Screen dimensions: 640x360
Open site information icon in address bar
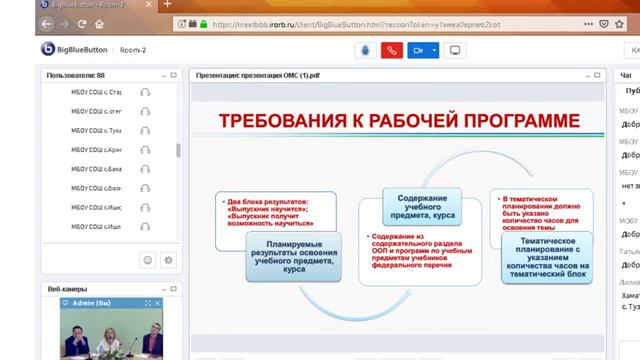point(182,24)
